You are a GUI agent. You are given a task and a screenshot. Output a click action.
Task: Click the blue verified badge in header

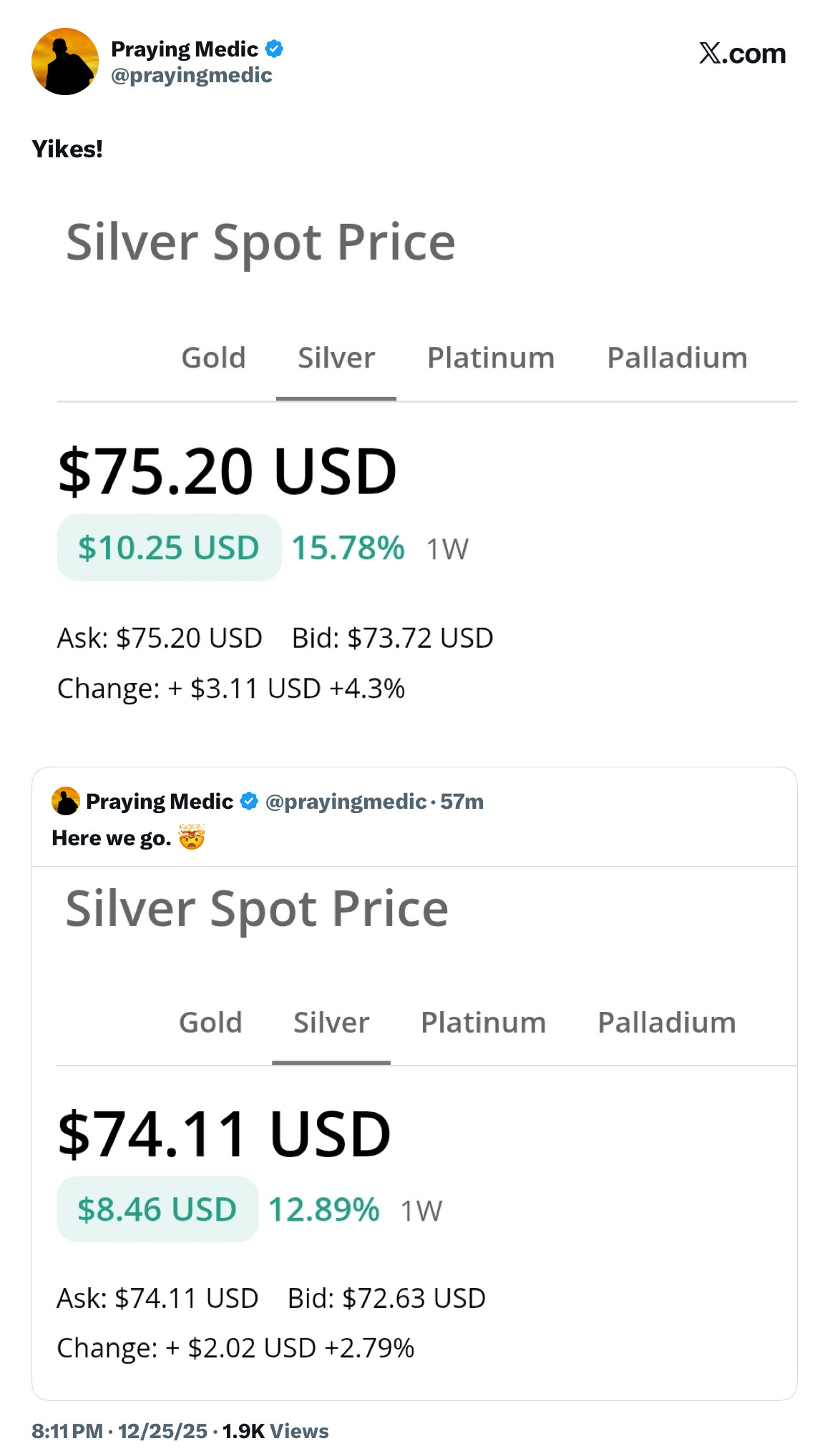pyautogui.click(x=274, y=49)
